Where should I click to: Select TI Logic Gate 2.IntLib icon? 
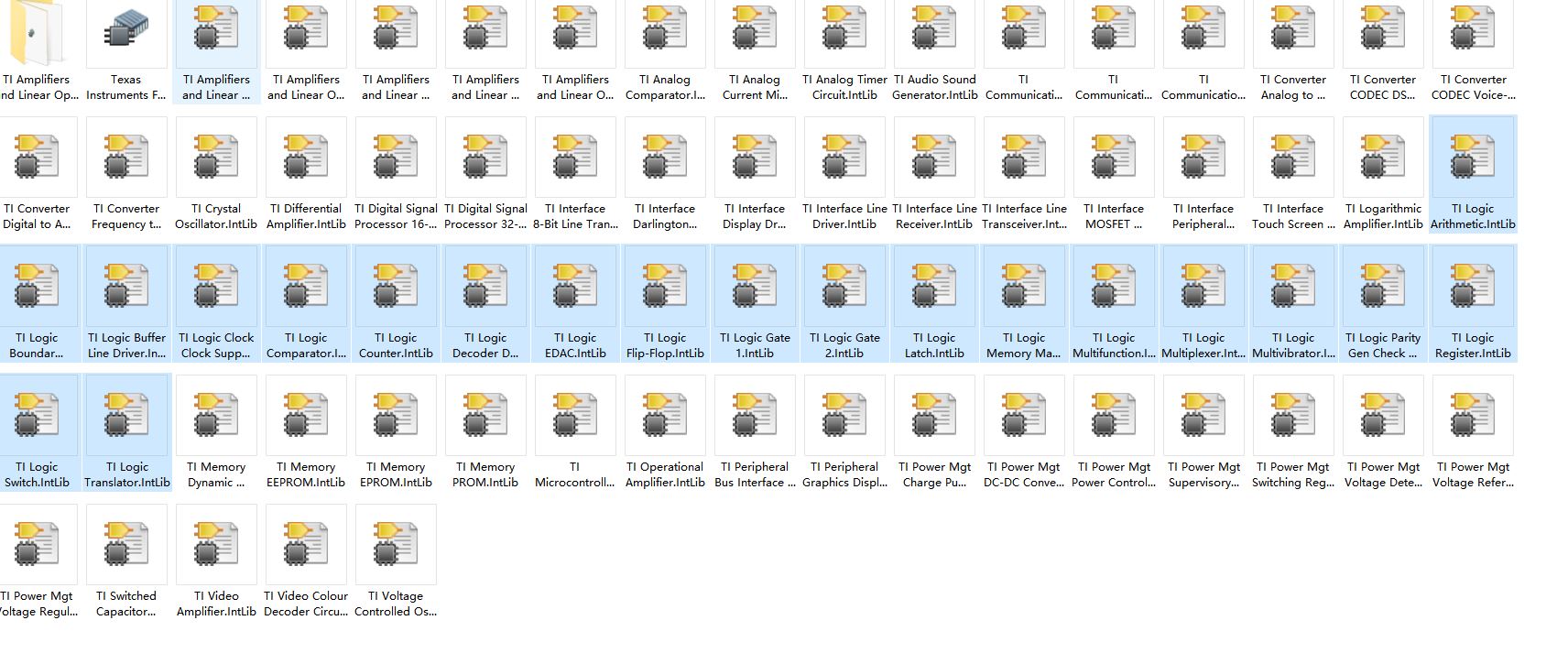point(844,286)
